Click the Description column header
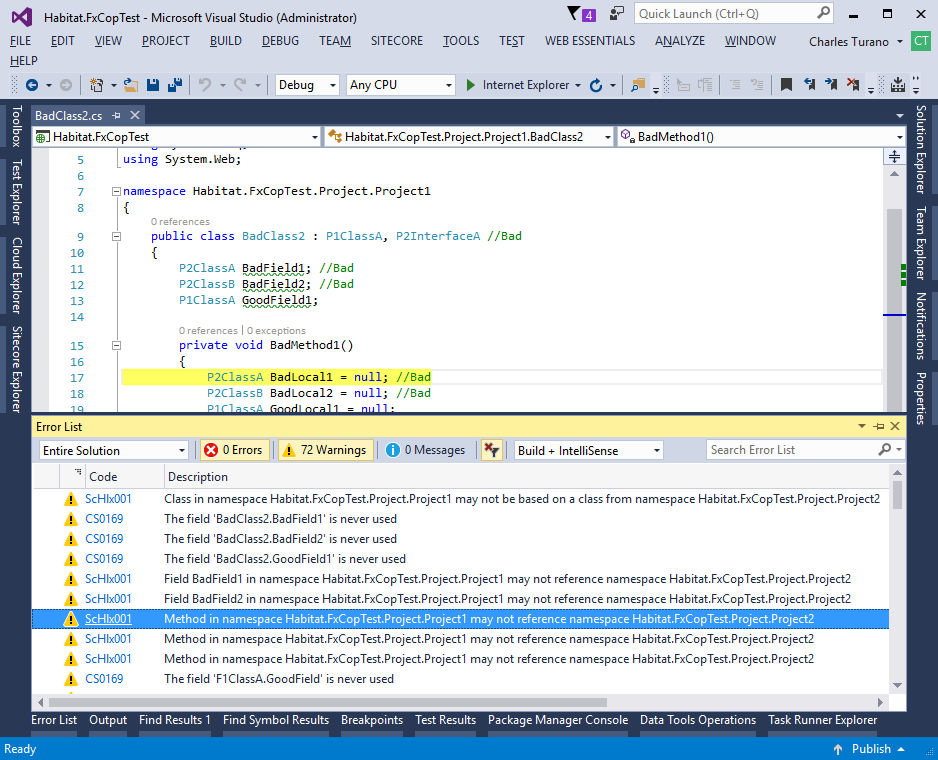The height and width of the screenshot is (760, 938). [x=526, y=477]
